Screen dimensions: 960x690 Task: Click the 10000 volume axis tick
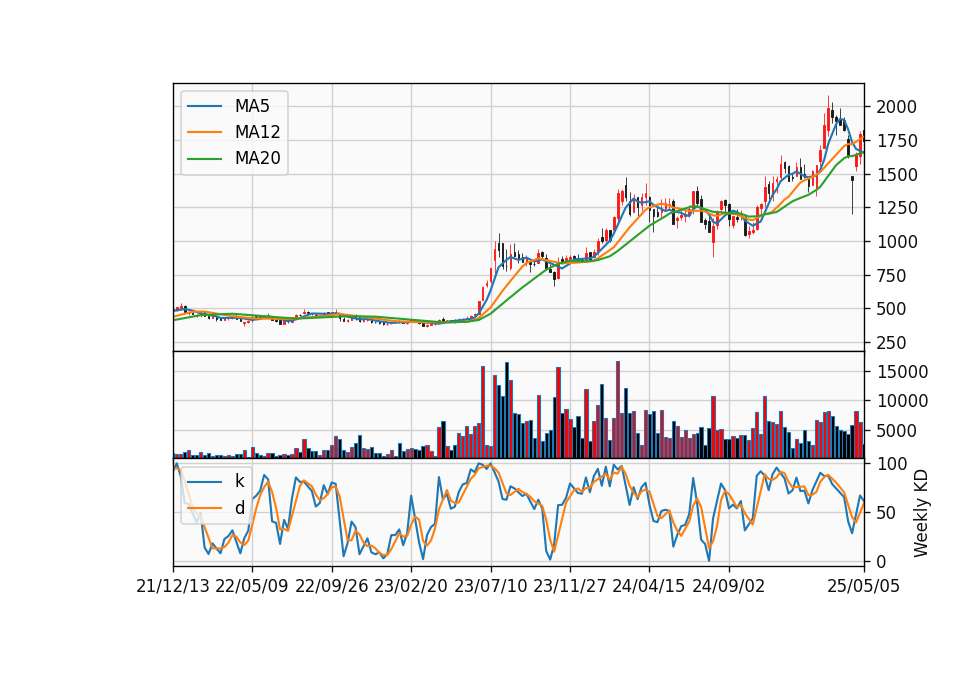[902, 401]
